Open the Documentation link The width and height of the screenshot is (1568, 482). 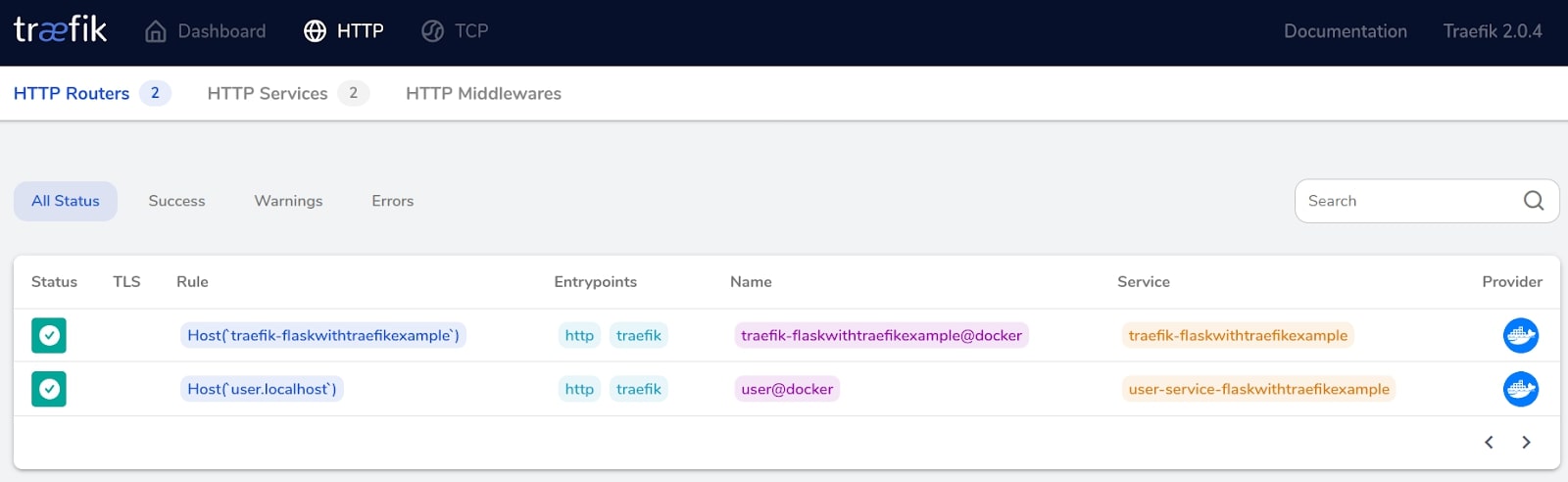[x=1345, y=31]
